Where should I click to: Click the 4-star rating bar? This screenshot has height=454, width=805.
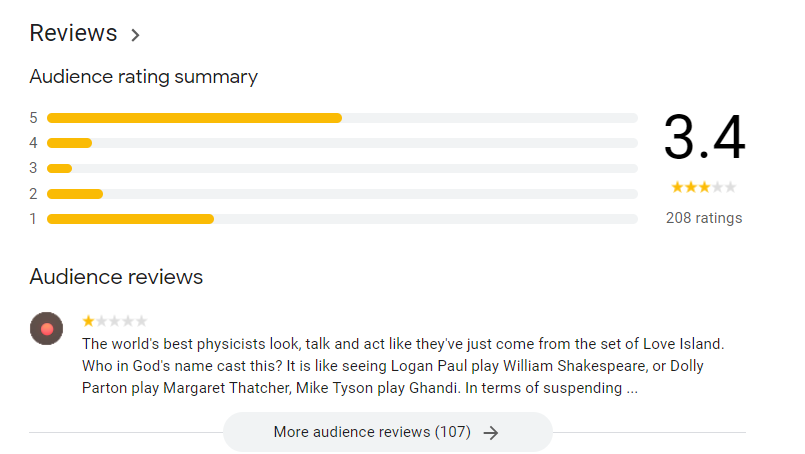coord(342,143)
